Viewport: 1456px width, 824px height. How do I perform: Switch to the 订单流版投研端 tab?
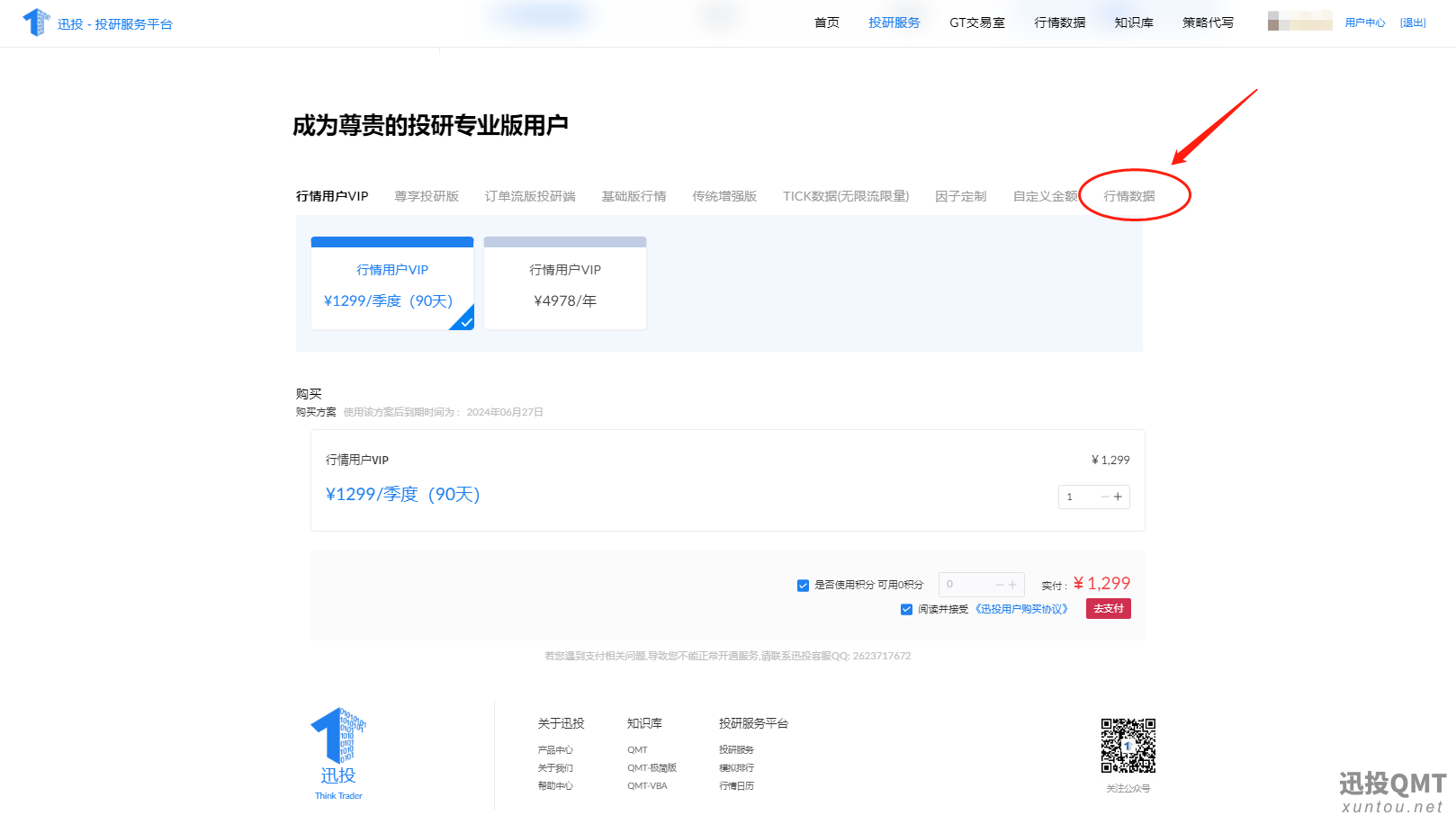coord(530,196)
